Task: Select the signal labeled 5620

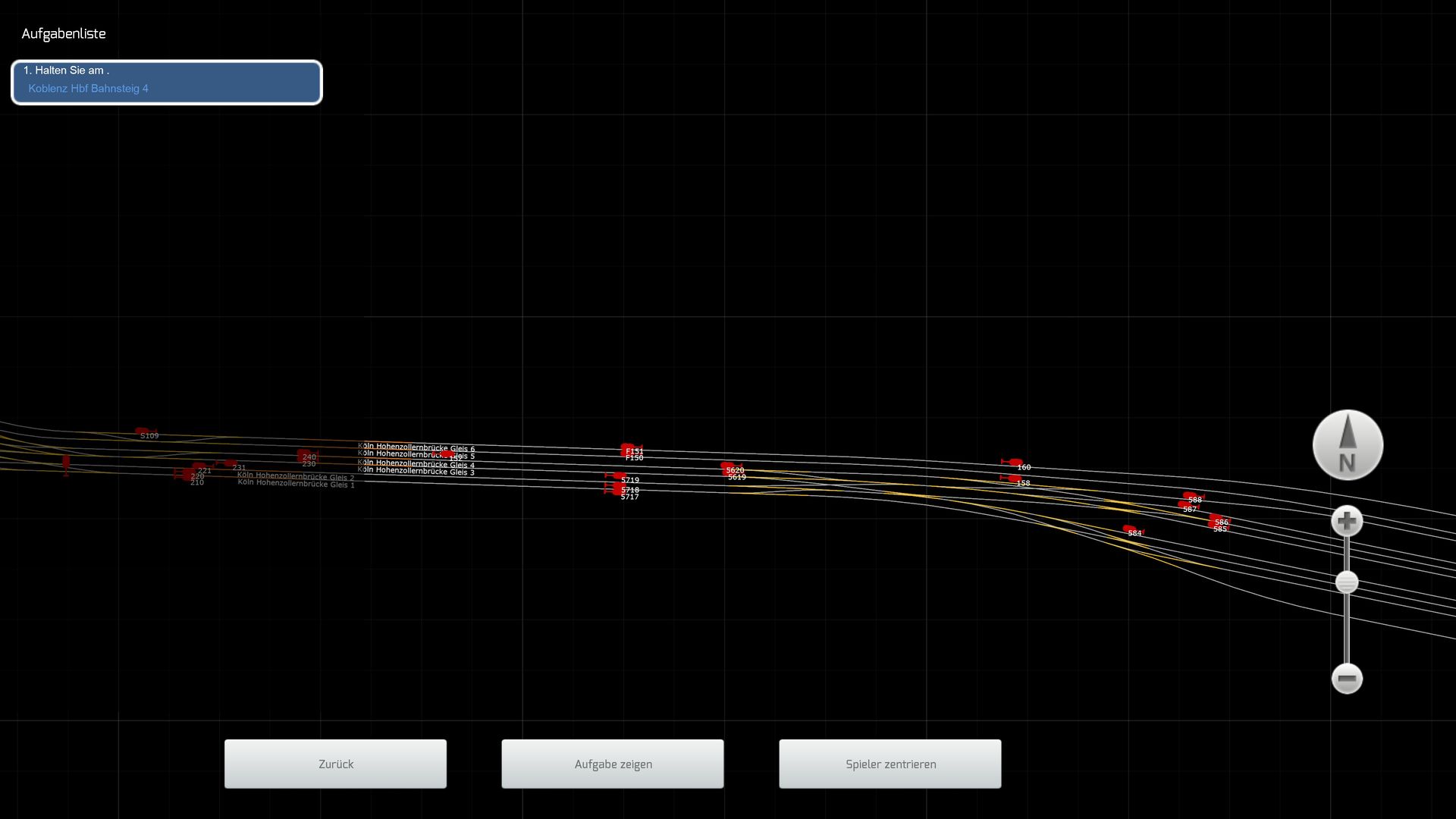Action: coord(728,466)
